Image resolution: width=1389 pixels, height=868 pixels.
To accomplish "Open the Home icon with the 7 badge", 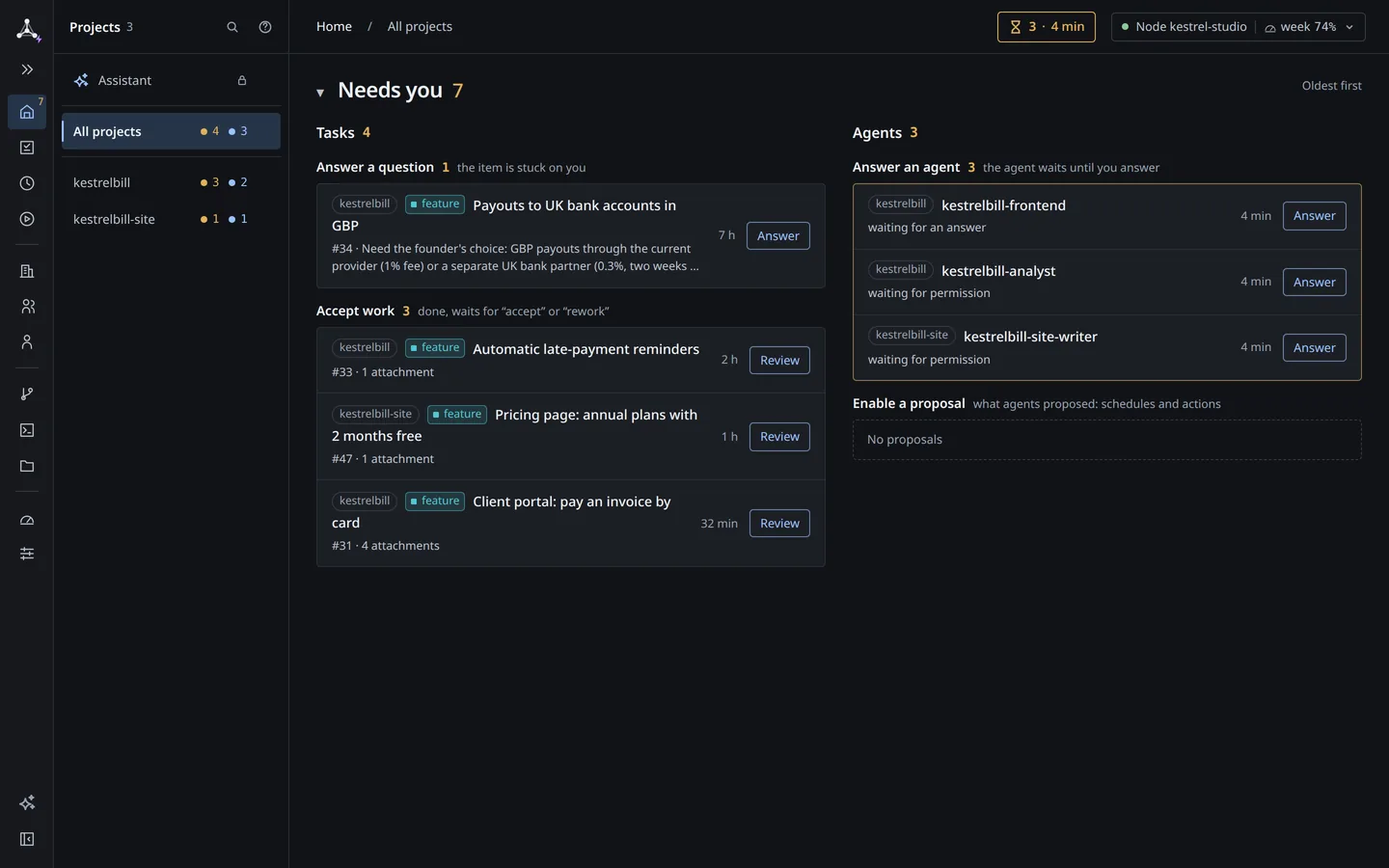I will (x=27, y=112).
